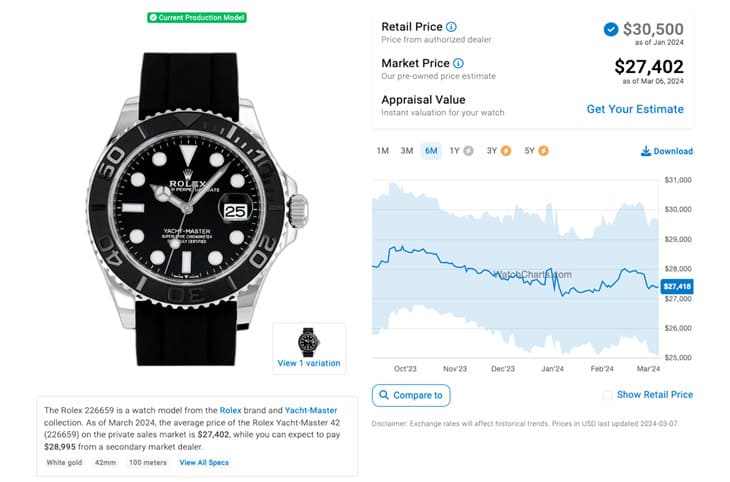Click the $27,418 price marker on chart
The width and height of the screenshot is (730, 482).
(677, 286)
